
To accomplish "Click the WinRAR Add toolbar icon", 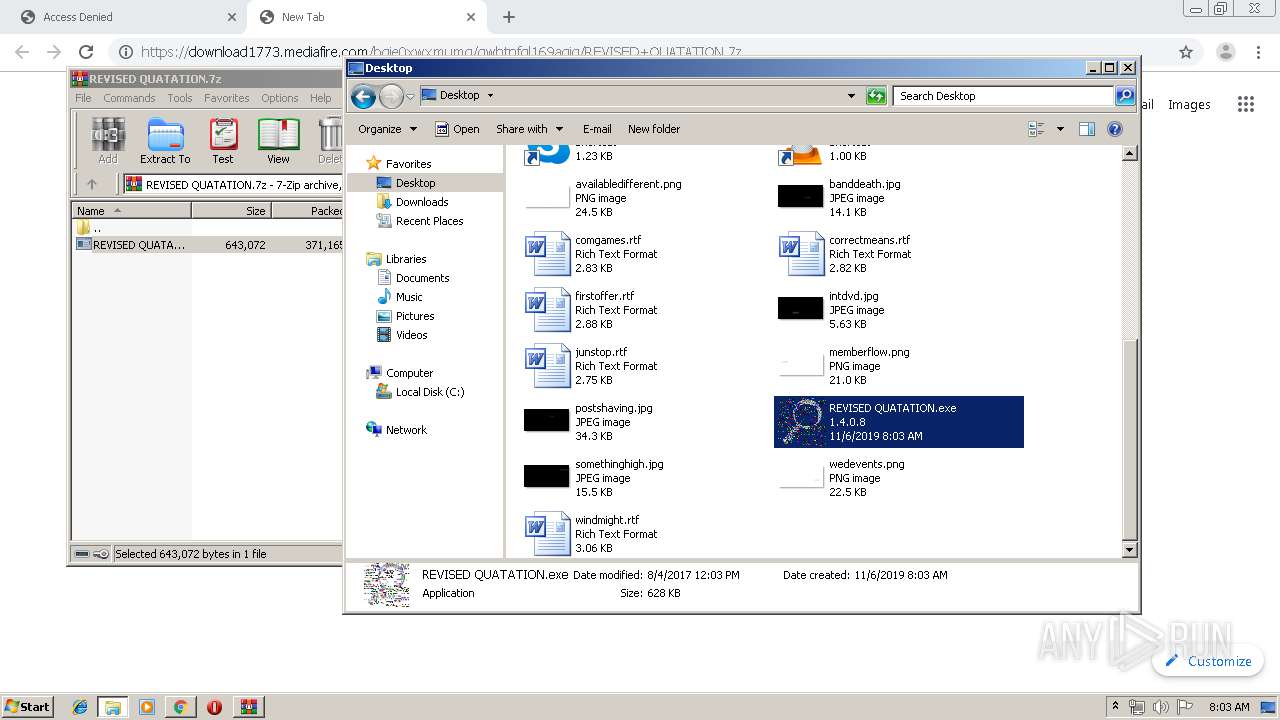I will pyautogui.click(x=108, y=140).
